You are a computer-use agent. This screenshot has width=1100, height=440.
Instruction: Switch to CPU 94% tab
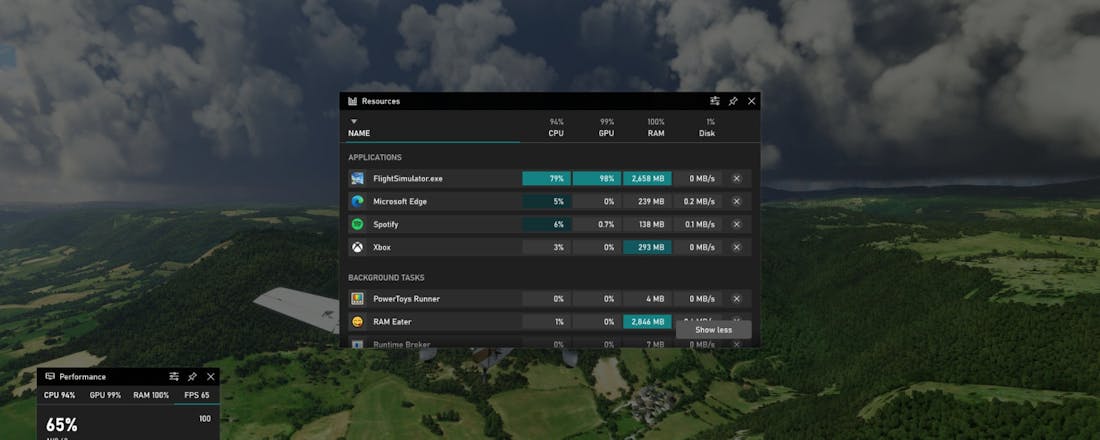tap(59, 395)
